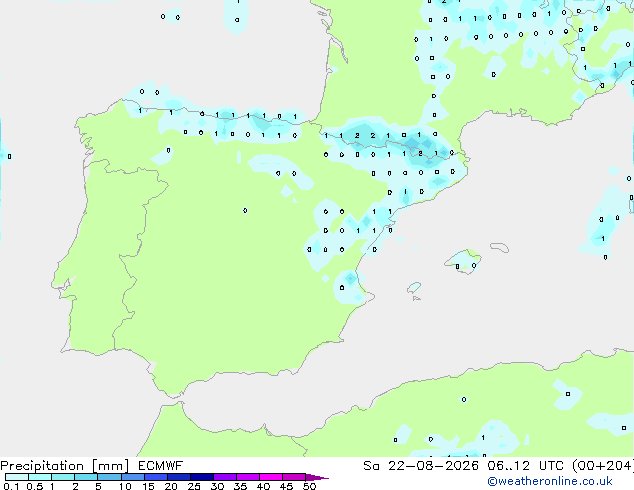Viewport: 634px width, 490px height.
Task: Click the 5–10 mm blue legend swatch
Action: point(109,477)
